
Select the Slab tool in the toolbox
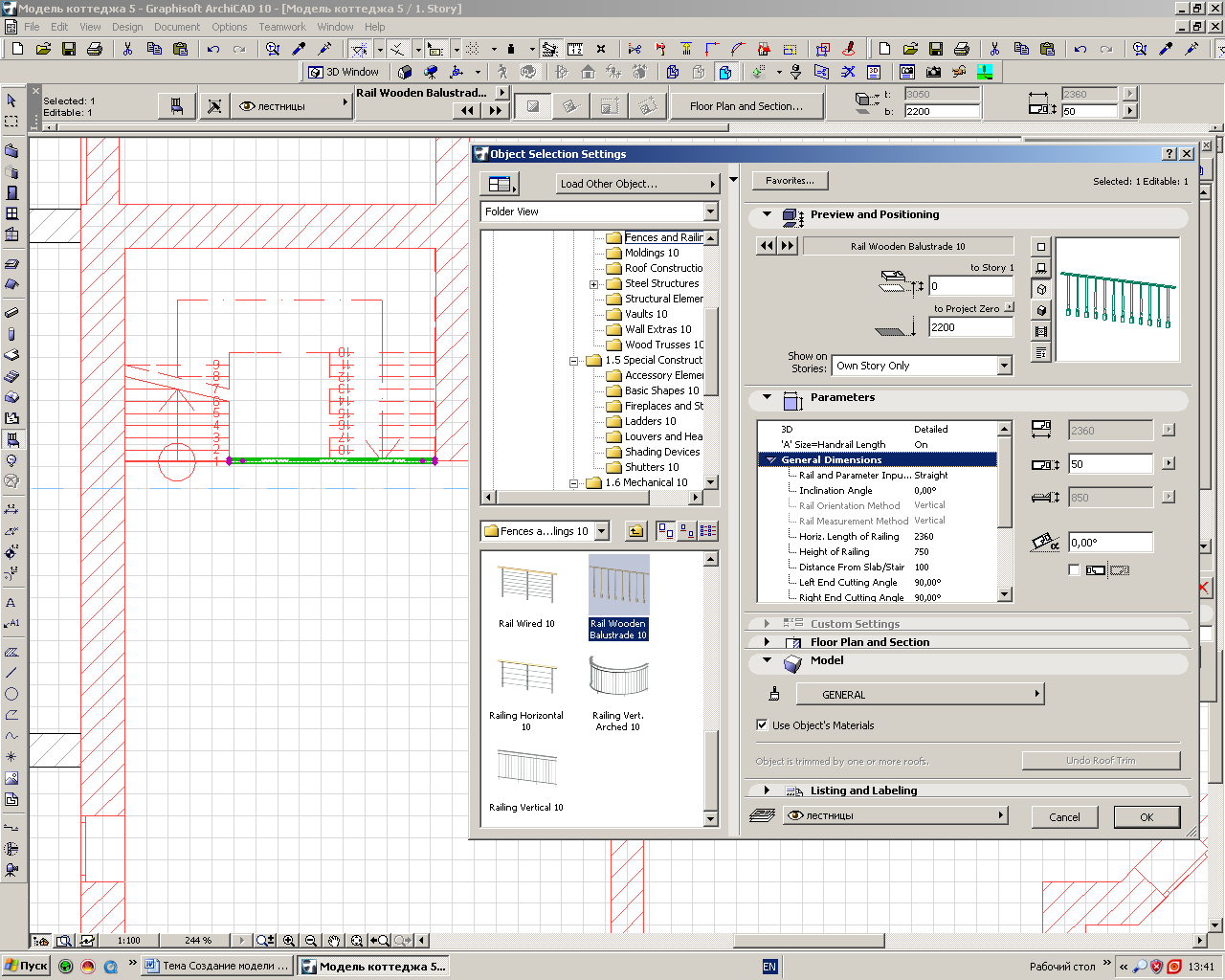[x=11, y=263]
